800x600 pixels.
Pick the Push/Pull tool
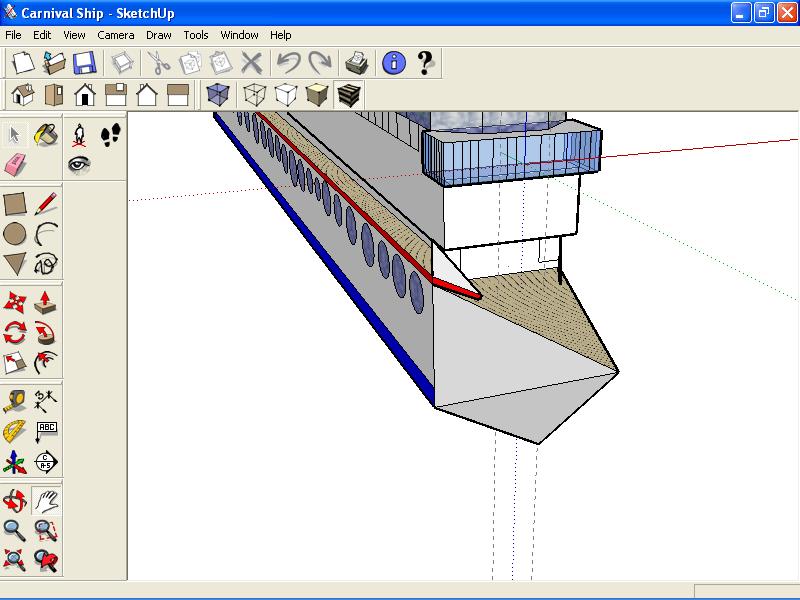45,303
